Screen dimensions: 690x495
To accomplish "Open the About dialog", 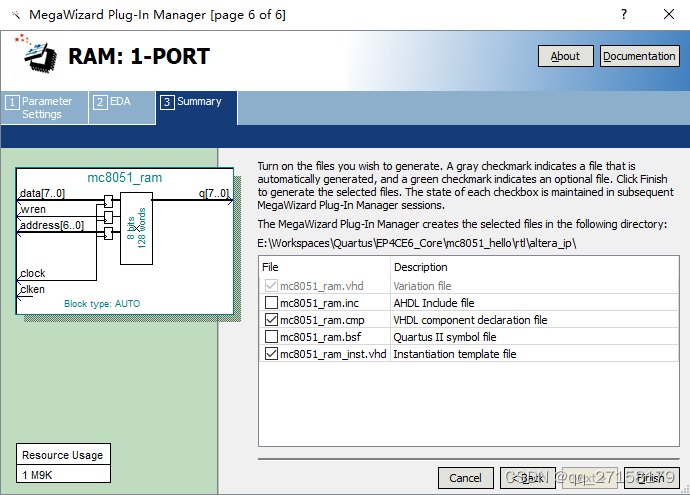I will 565,56.
